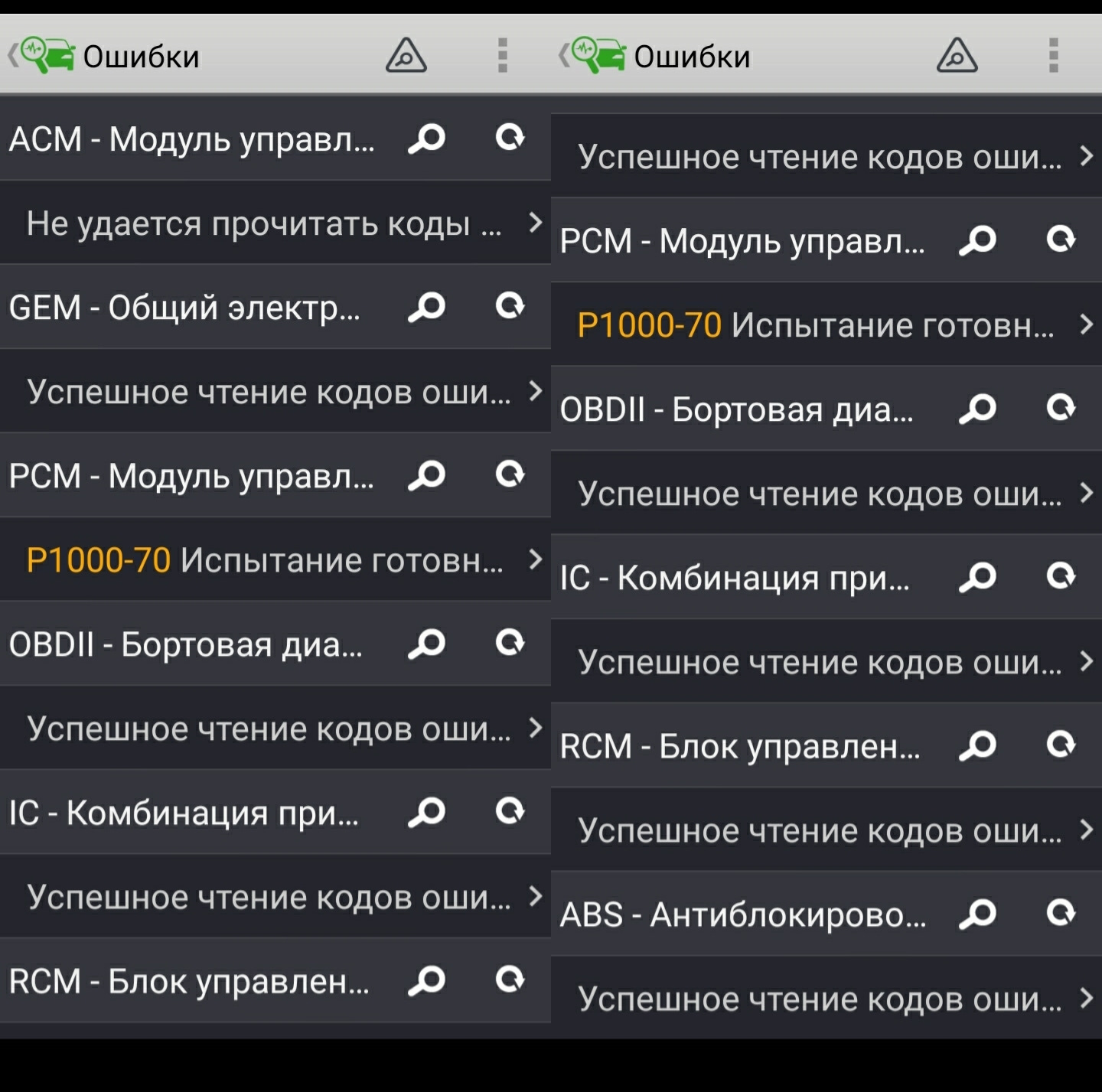The width and height of the screenshot is (1102, 1092).
Task: Expand the "Не удается прочитать коды" row chevron
Action: 536,223
